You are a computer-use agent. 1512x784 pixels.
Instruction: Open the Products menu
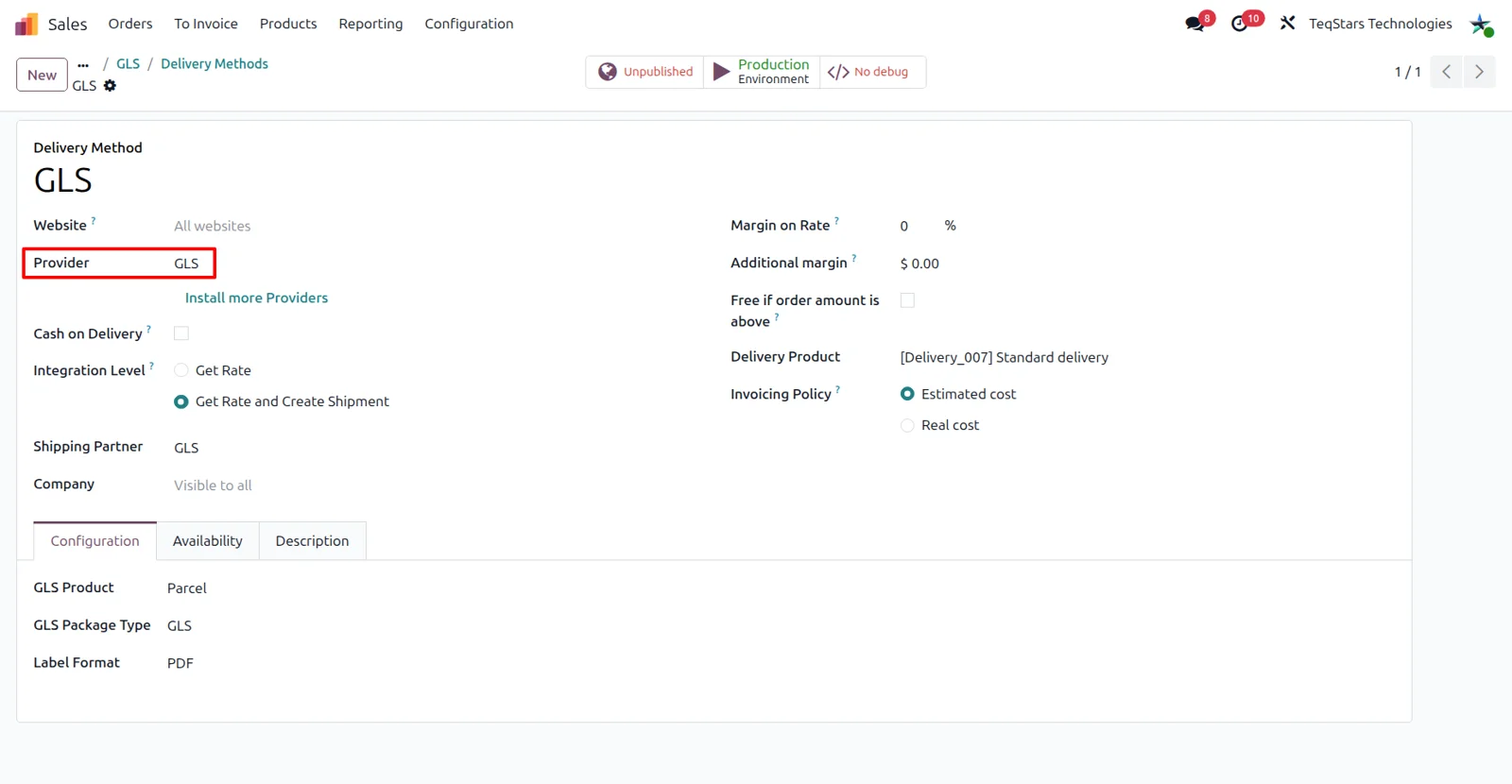tap(288, 24)
